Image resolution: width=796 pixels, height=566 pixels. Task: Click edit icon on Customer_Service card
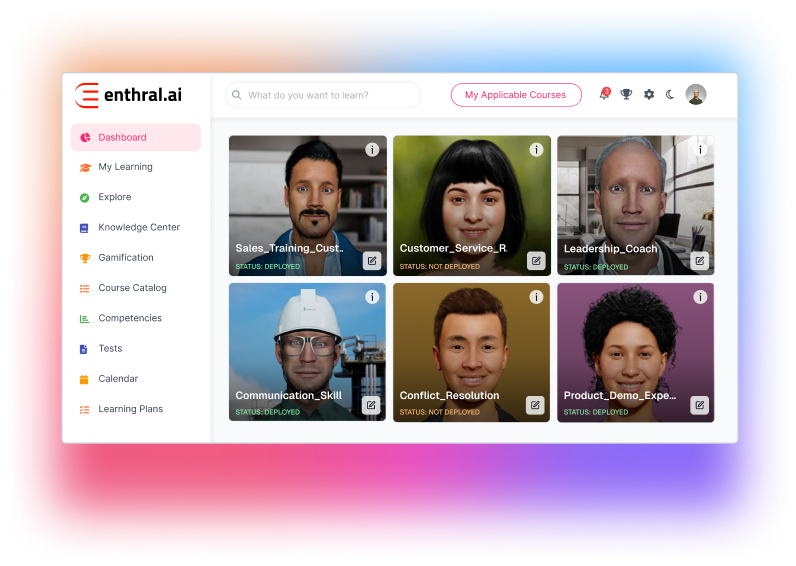pyautogui.click(x=536, y=261)
